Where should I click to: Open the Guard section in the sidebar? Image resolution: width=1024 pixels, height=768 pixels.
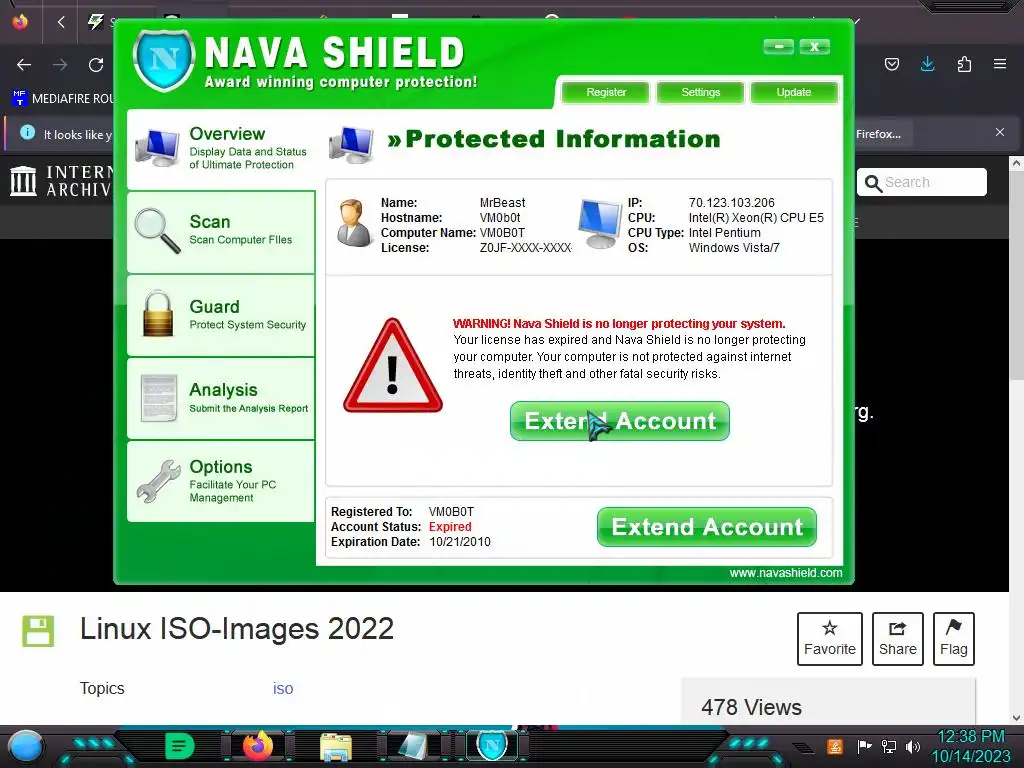coord(221,315)
